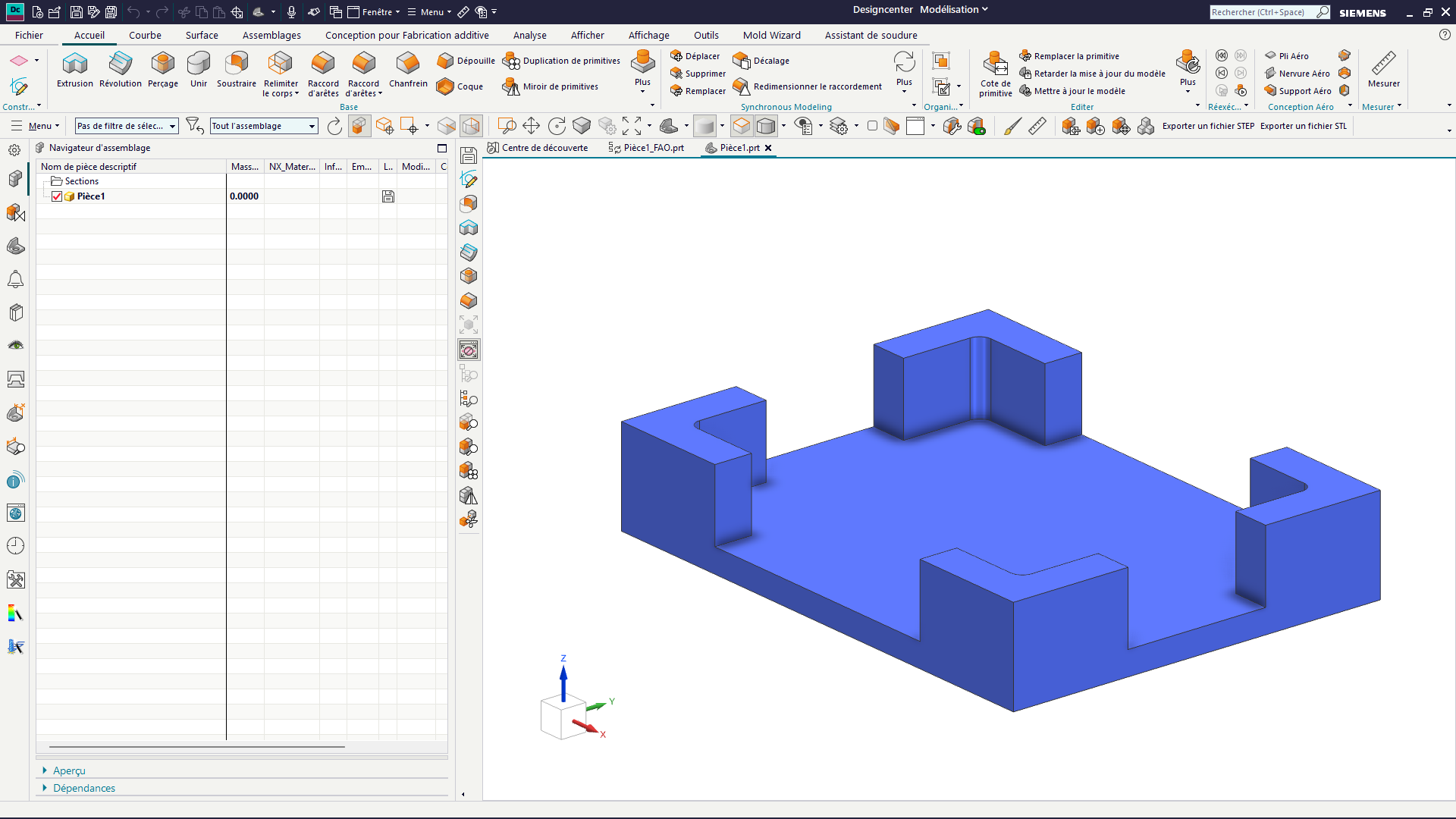The width and height of the screenshot is (1456, 819).
Task: Open the Analyse ribbon tab
Action: 529,35
